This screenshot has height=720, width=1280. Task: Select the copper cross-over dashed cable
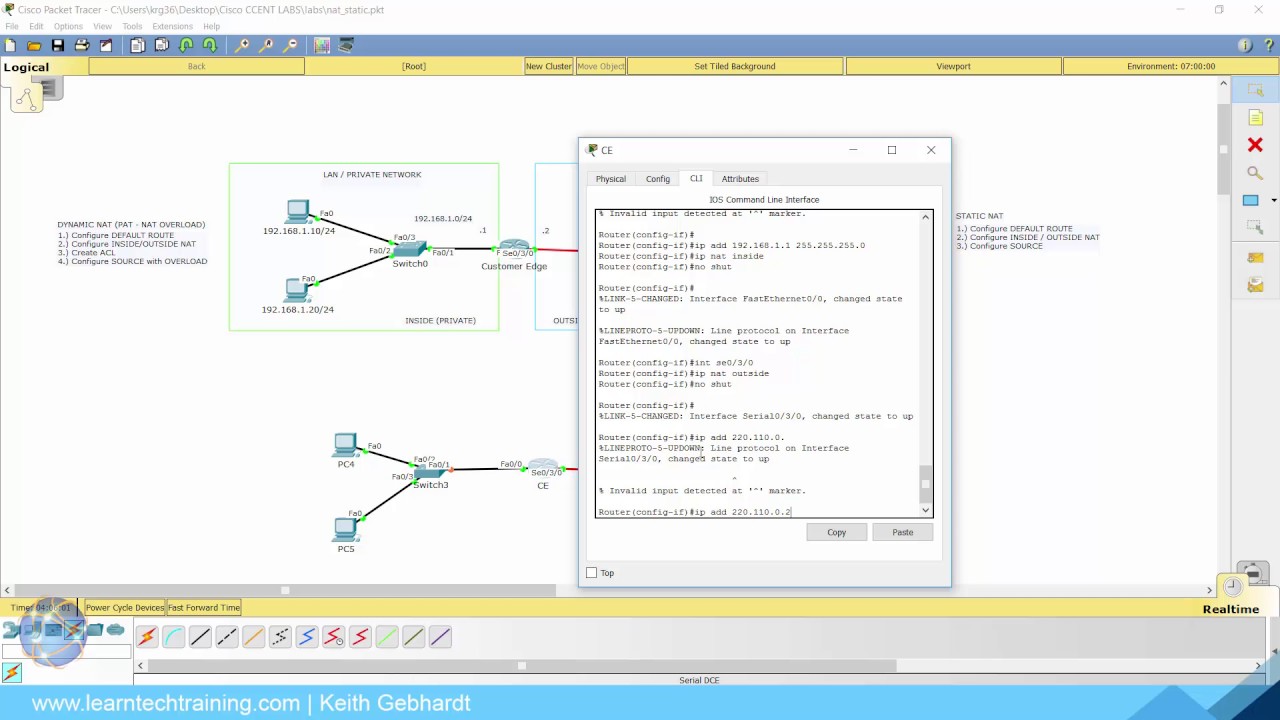[227, 637]
